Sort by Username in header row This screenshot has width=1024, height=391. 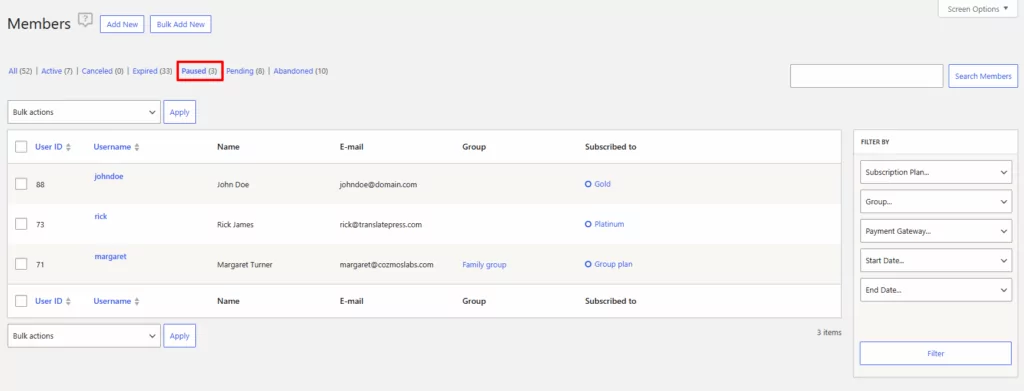pyautogui.click(x=116, y=147)
